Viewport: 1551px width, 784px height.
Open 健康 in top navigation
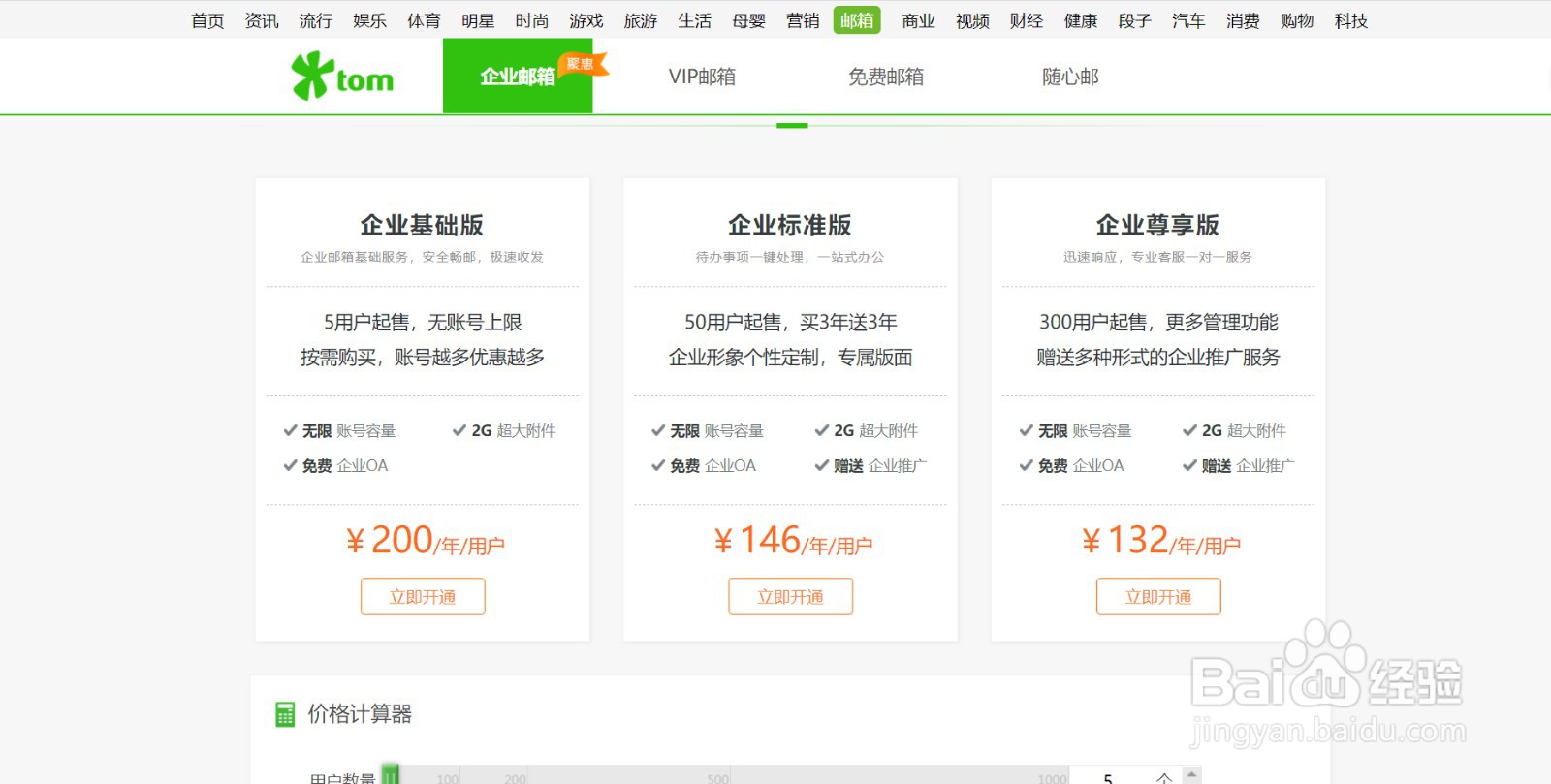1081,20
